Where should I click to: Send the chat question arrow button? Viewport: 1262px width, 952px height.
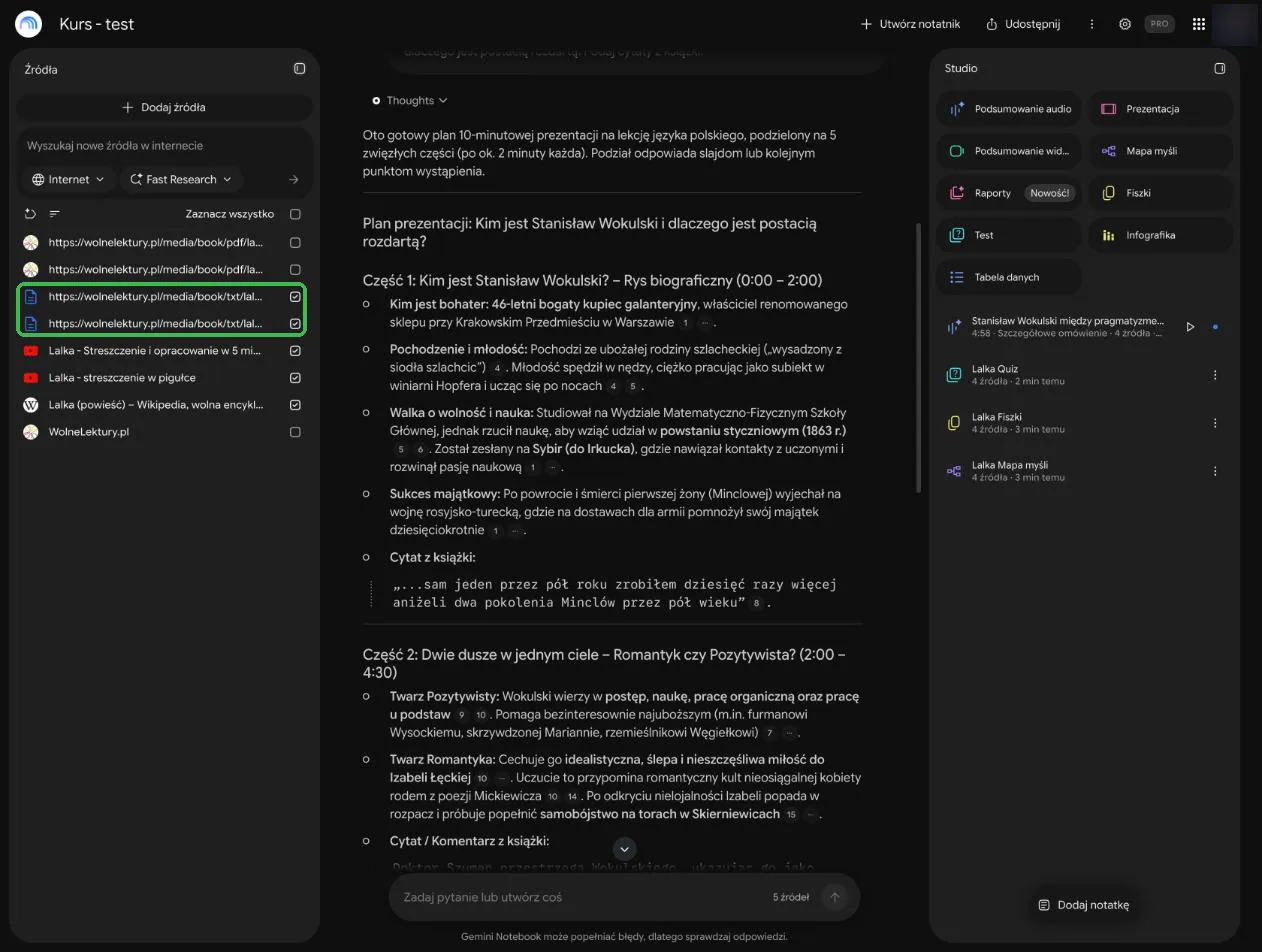pyautogui.click(x=834, y=897)
